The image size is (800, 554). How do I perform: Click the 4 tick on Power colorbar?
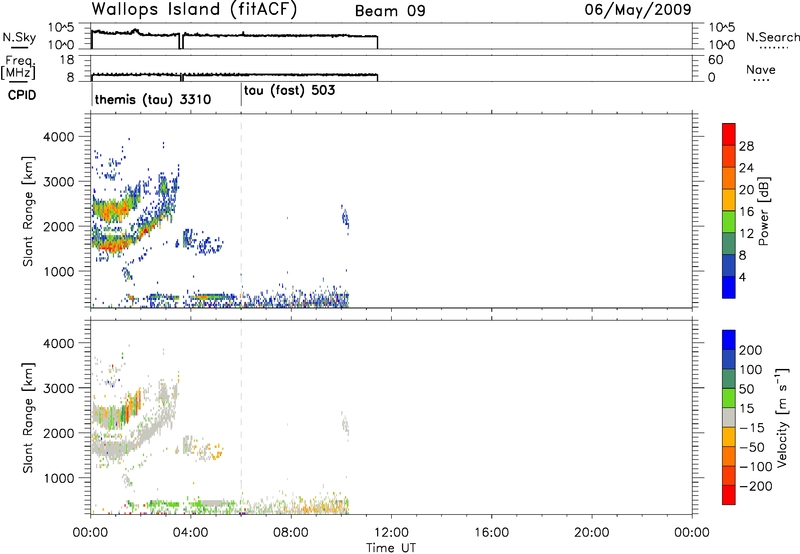click(x=743, y=277)
